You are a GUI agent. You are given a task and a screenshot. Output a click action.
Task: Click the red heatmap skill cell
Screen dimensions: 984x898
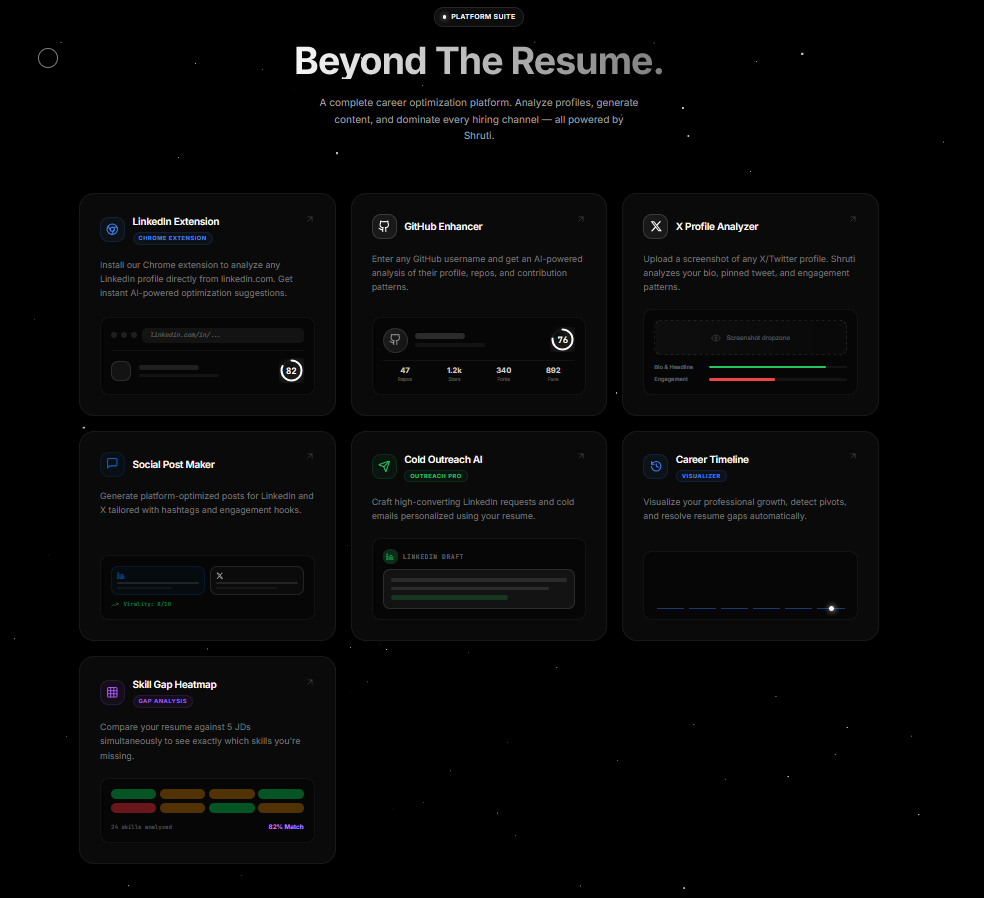(x=134, y=808)
